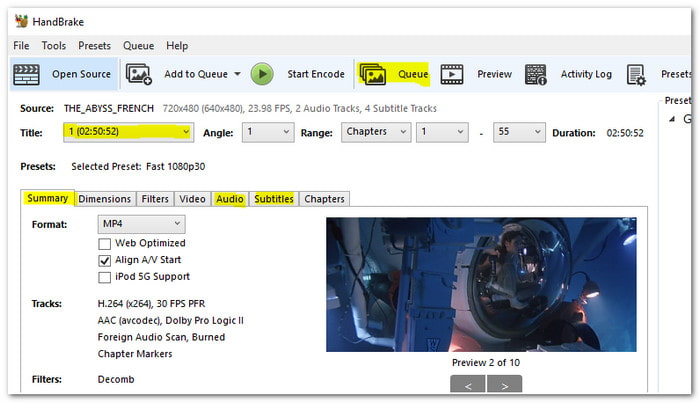700x403 pixels.
Task: Click the Start Encode label
Action: tap(316, 74)
